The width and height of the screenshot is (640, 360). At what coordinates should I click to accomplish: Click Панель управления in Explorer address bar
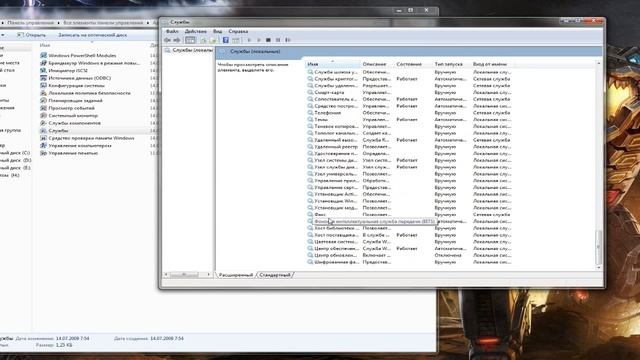tap(31, 23)
